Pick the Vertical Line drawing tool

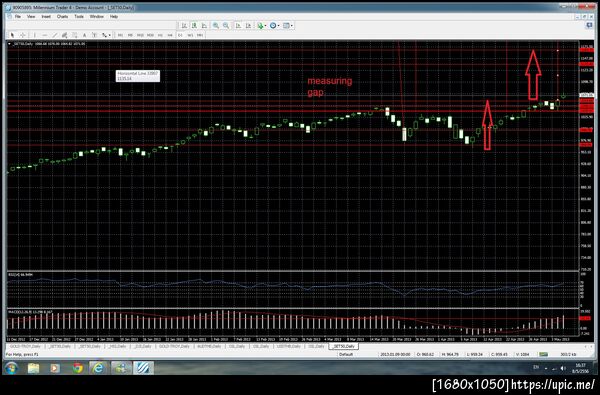(35, 35)
